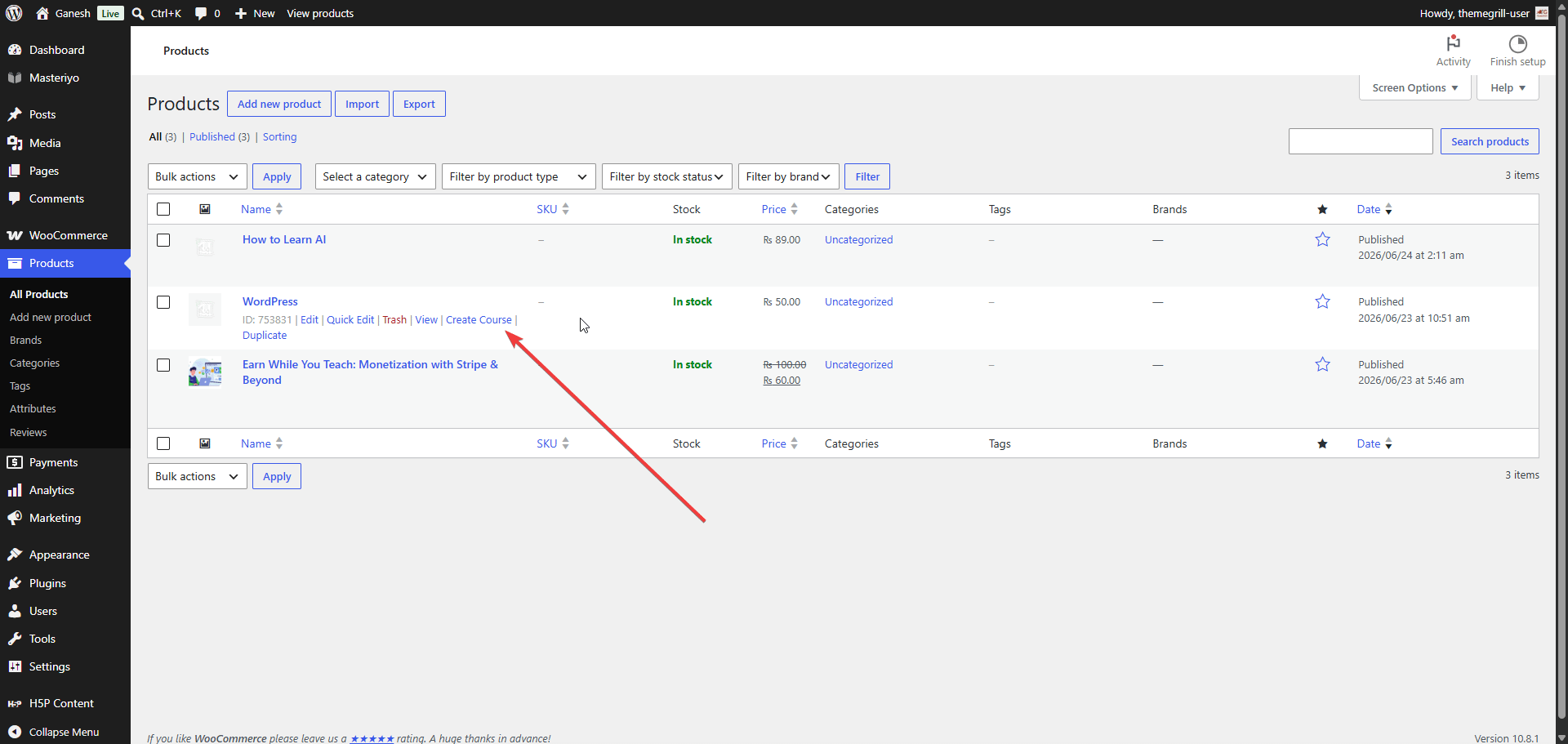Click the image column icon in table header
Screen dimensions: 1568x744
[x=205, y=209]
